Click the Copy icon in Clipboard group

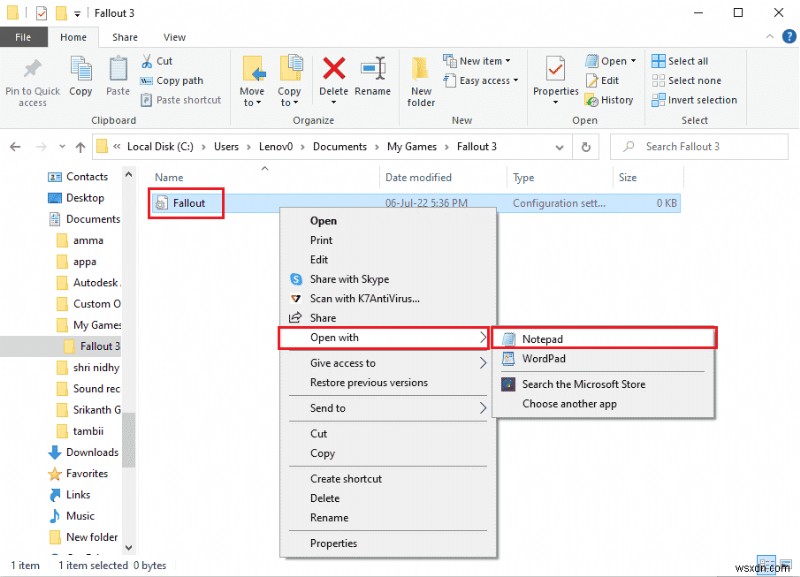click(x=81, y=69)
